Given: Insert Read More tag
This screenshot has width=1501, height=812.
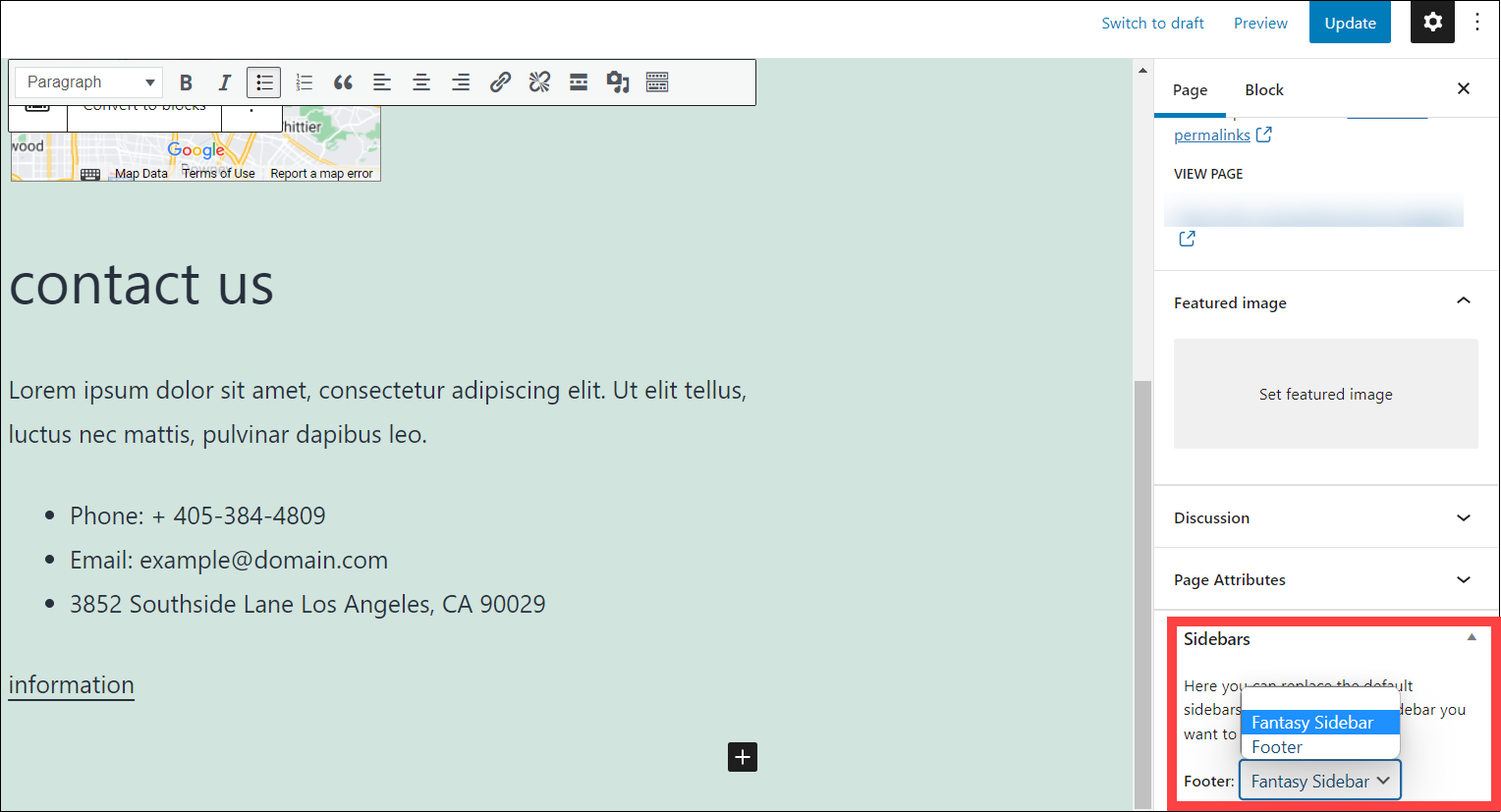Looking at the screenshot, I should [x=579, y=82].
